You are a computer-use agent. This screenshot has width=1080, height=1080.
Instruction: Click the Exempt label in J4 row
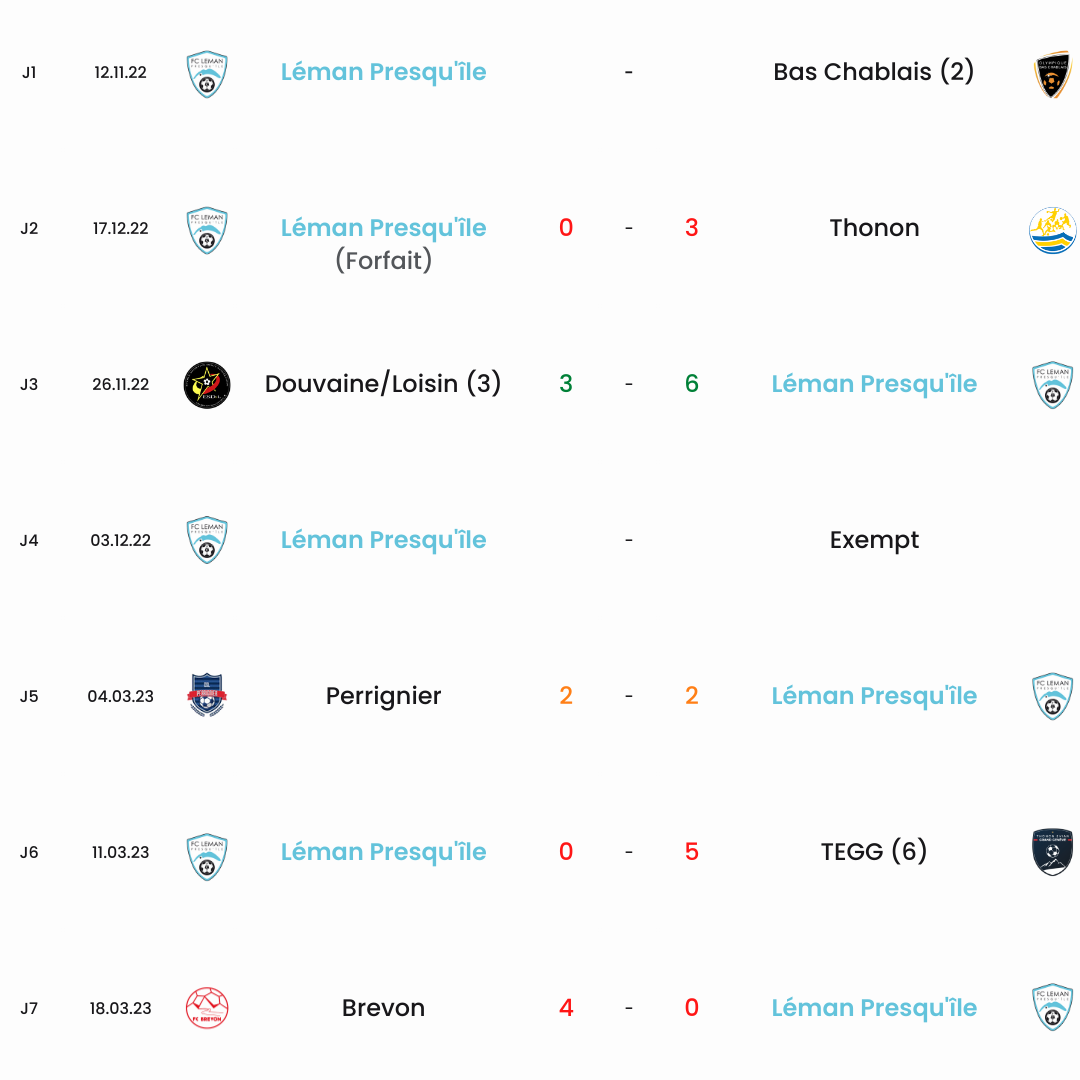click(874, 541)
